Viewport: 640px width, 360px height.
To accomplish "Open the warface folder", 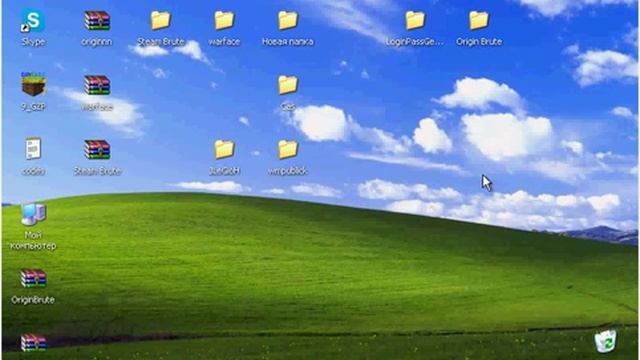I will point(224,20).
